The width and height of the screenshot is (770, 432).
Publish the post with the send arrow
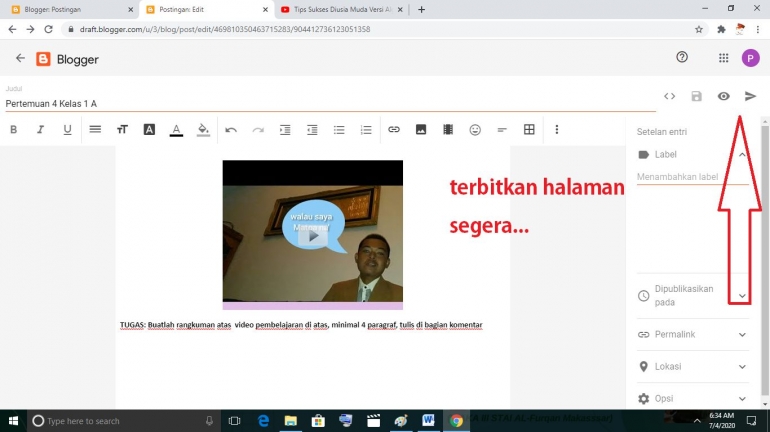tap(750, 96)
